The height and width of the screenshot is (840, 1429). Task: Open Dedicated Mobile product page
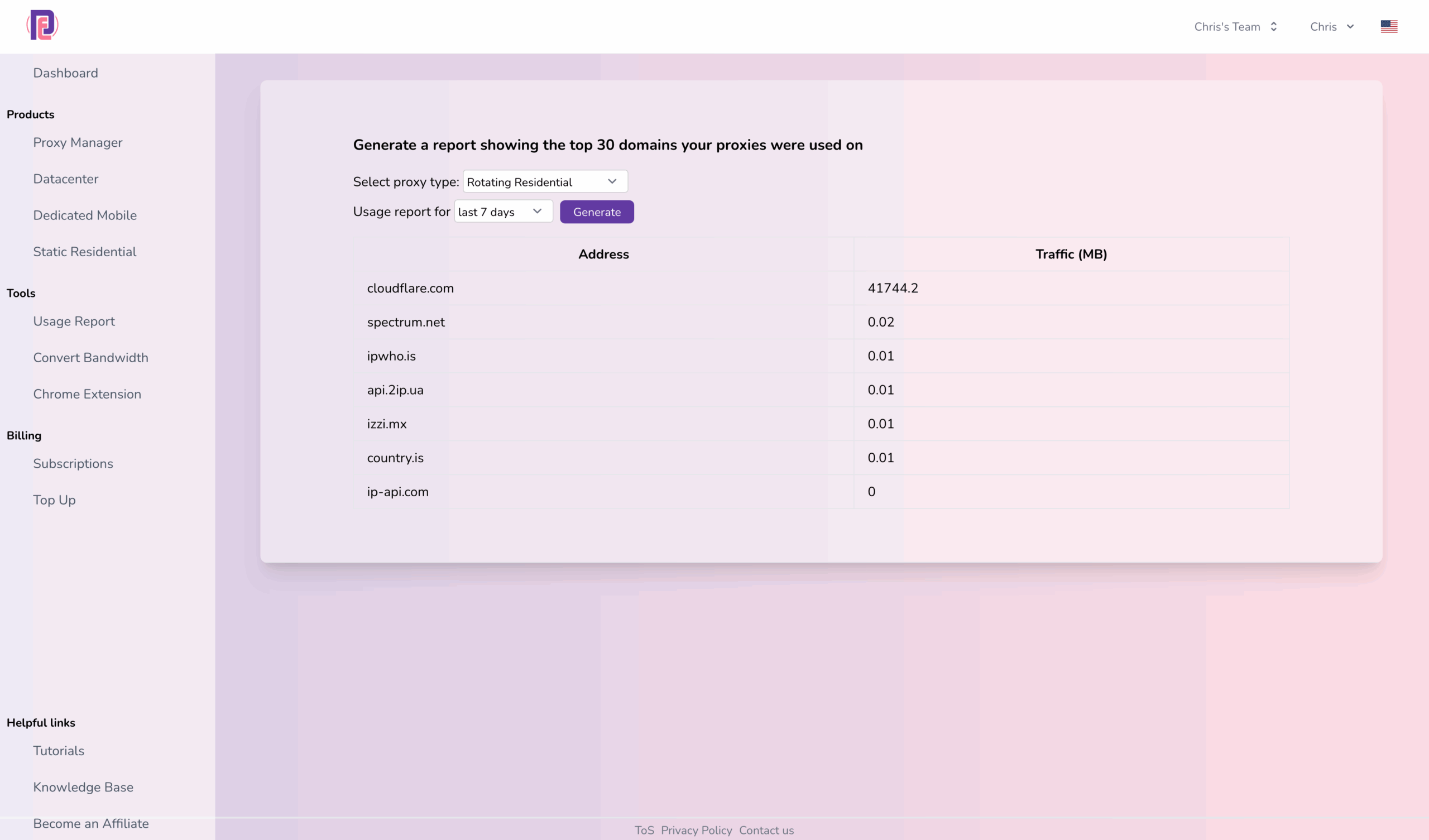click(x=85, y=215)
